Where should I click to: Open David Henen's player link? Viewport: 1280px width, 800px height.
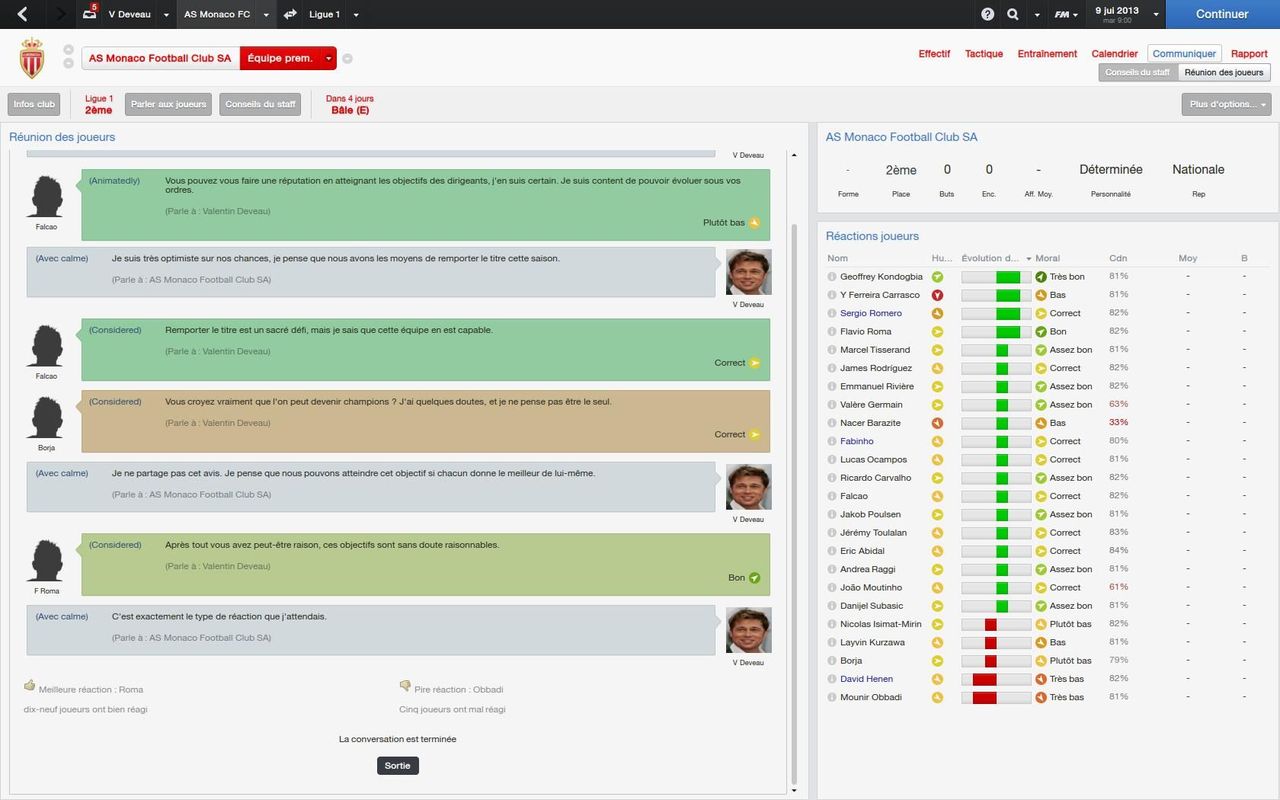click(867, 679)
